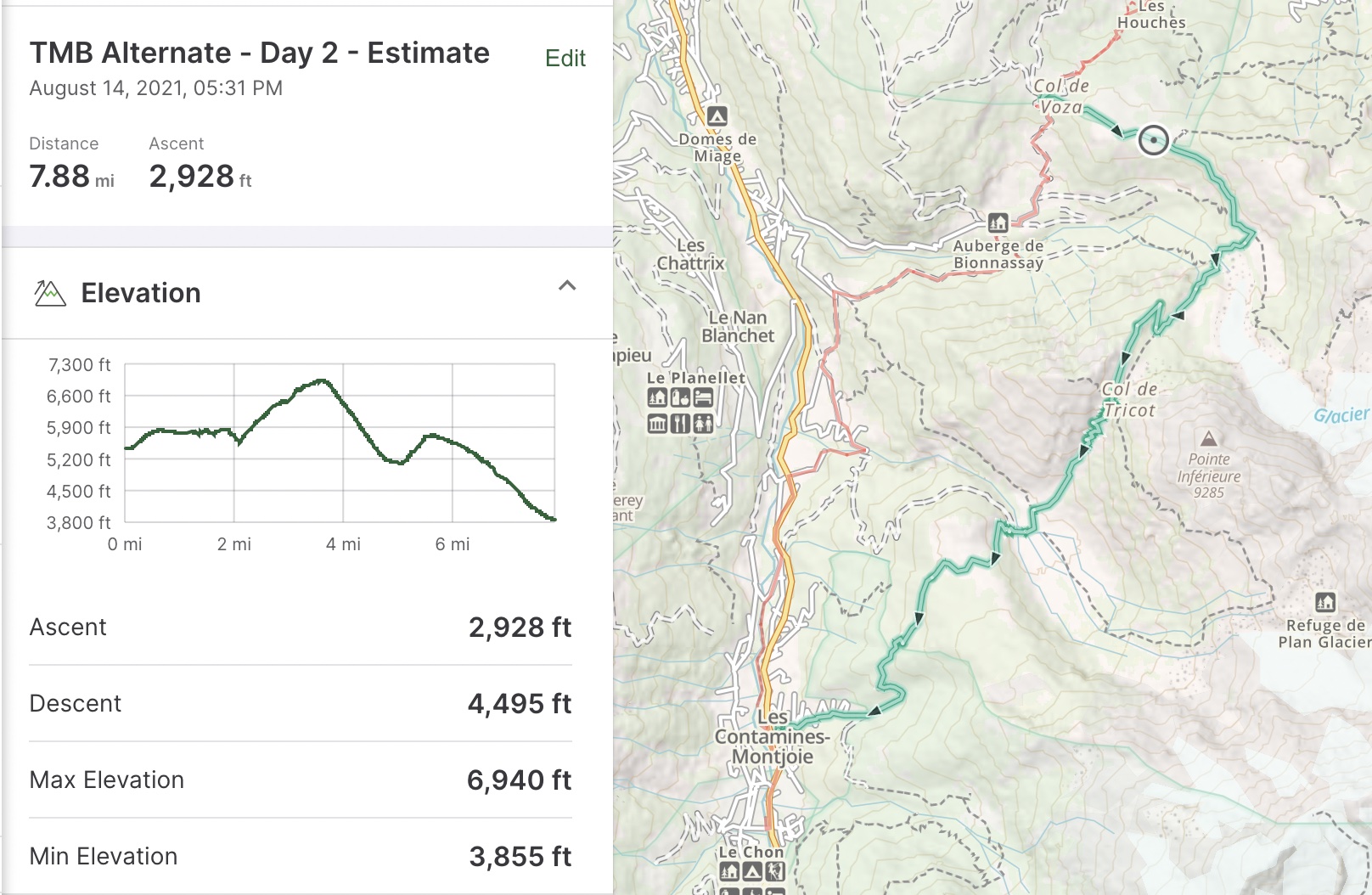1372x895 pixels.
Task: Click the Edit link for this route
Action: click(x=565, y=58)
